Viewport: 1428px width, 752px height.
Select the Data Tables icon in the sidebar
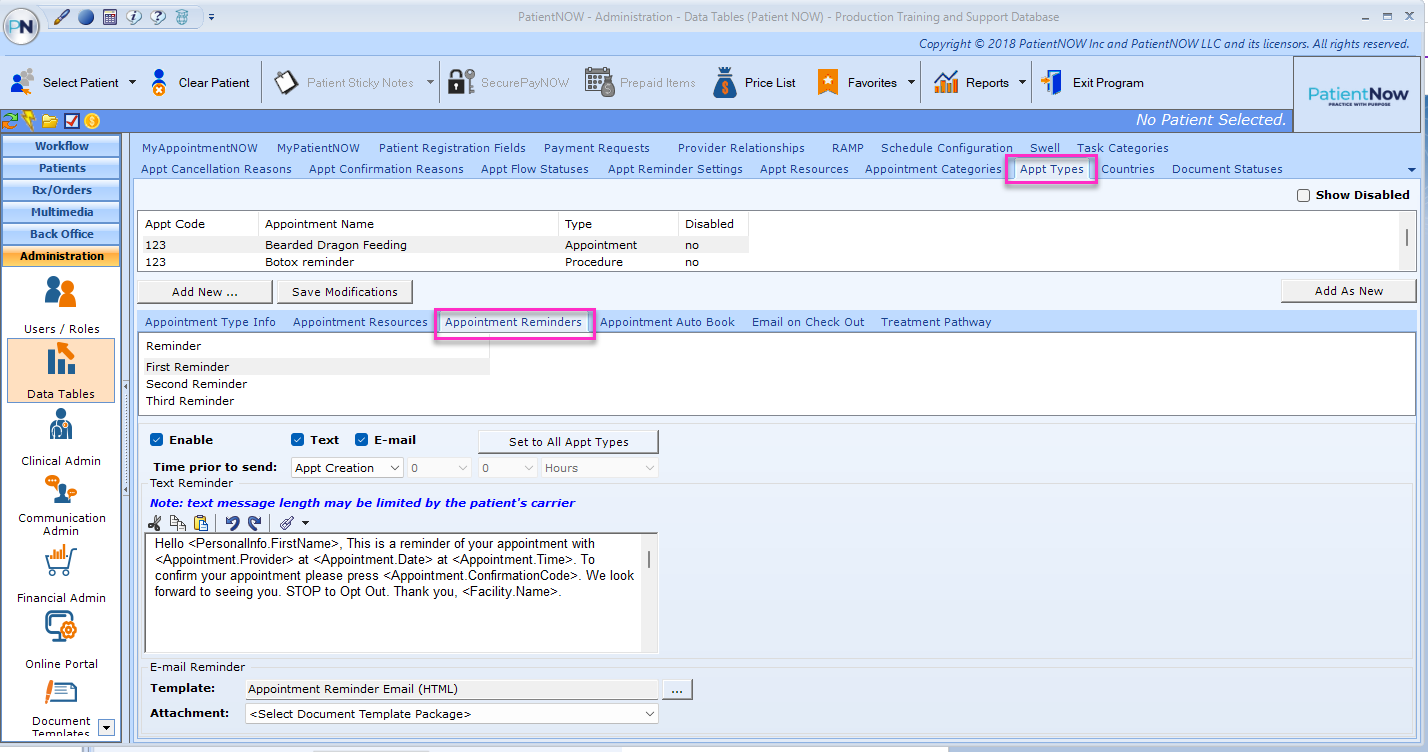[60, 370]
